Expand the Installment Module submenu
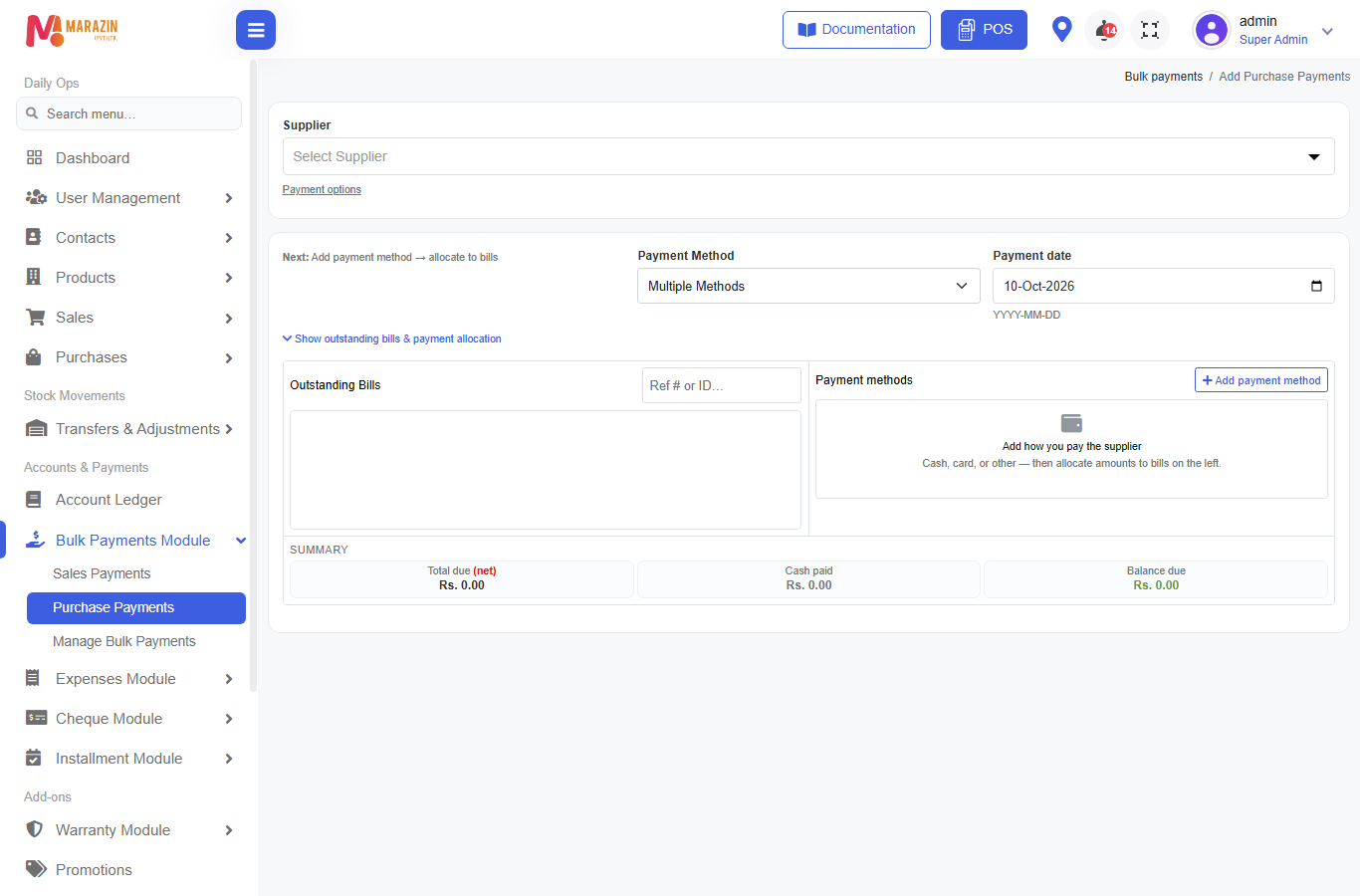 229,759
